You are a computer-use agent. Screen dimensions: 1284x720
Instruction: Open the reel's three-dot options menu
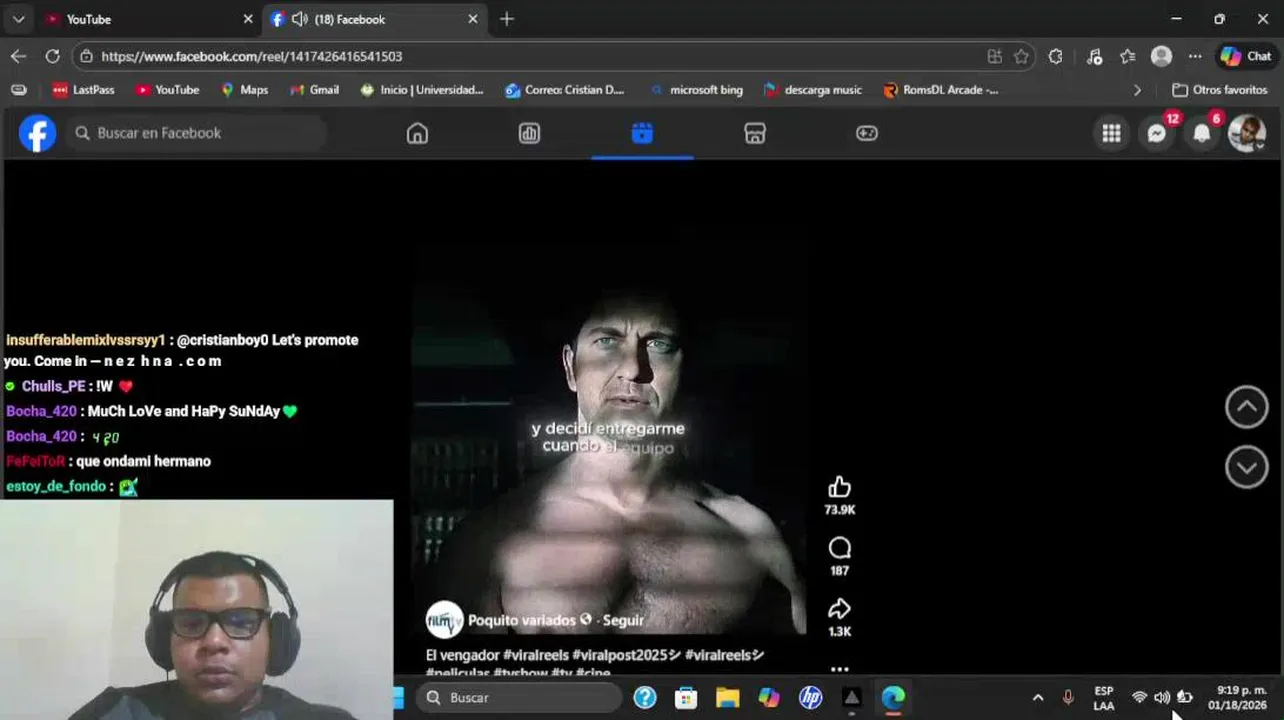pos(839,669)
